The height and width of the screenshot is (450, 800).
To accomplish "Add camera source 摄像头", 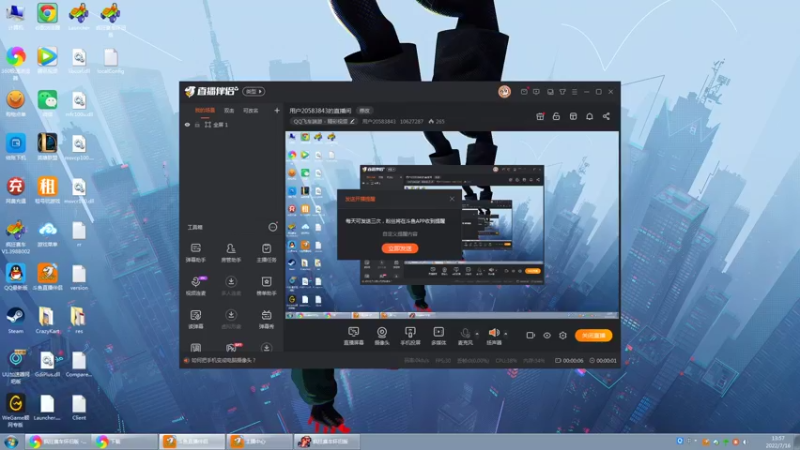I will 382,336.
